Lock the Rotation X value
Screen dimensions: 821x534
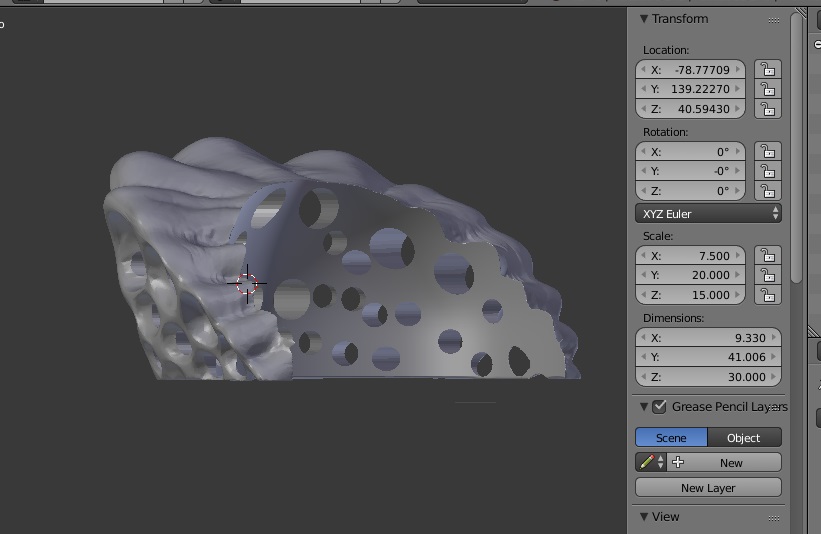click(767, 152)
